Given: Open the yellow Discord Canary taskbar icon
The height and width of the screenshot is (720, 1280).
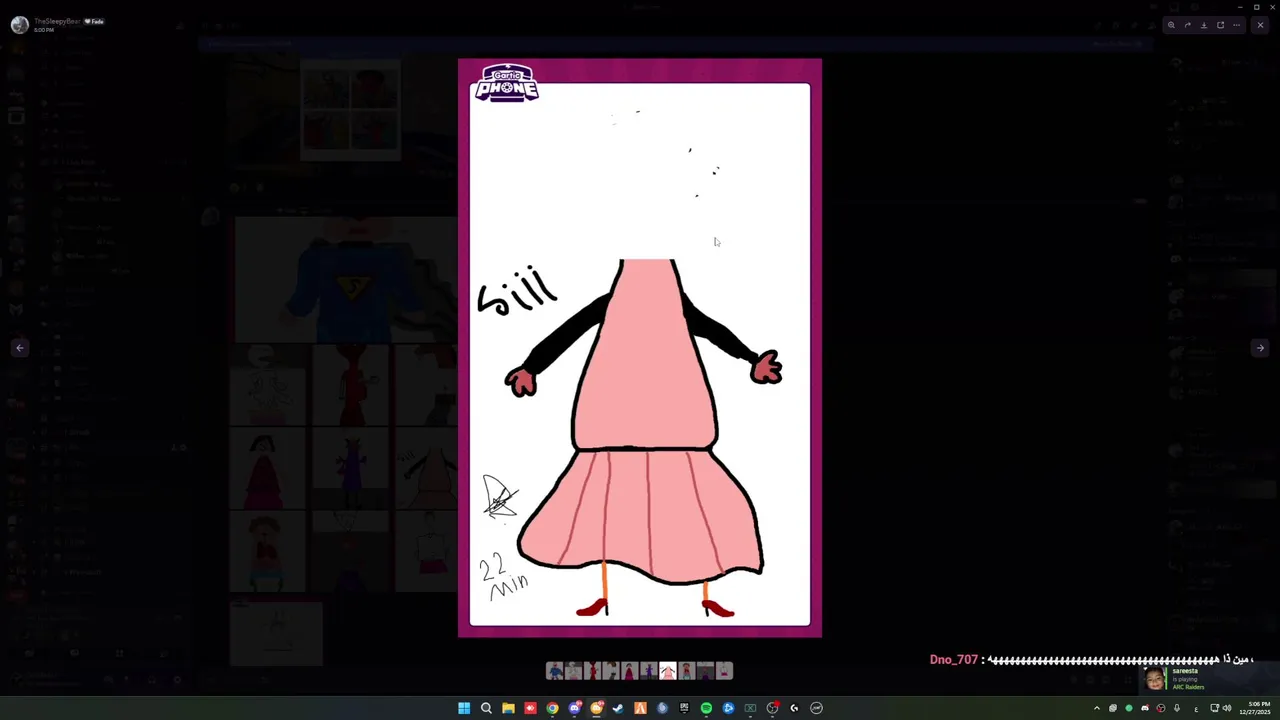Looking at the screenshot, I should pos(596,708).
